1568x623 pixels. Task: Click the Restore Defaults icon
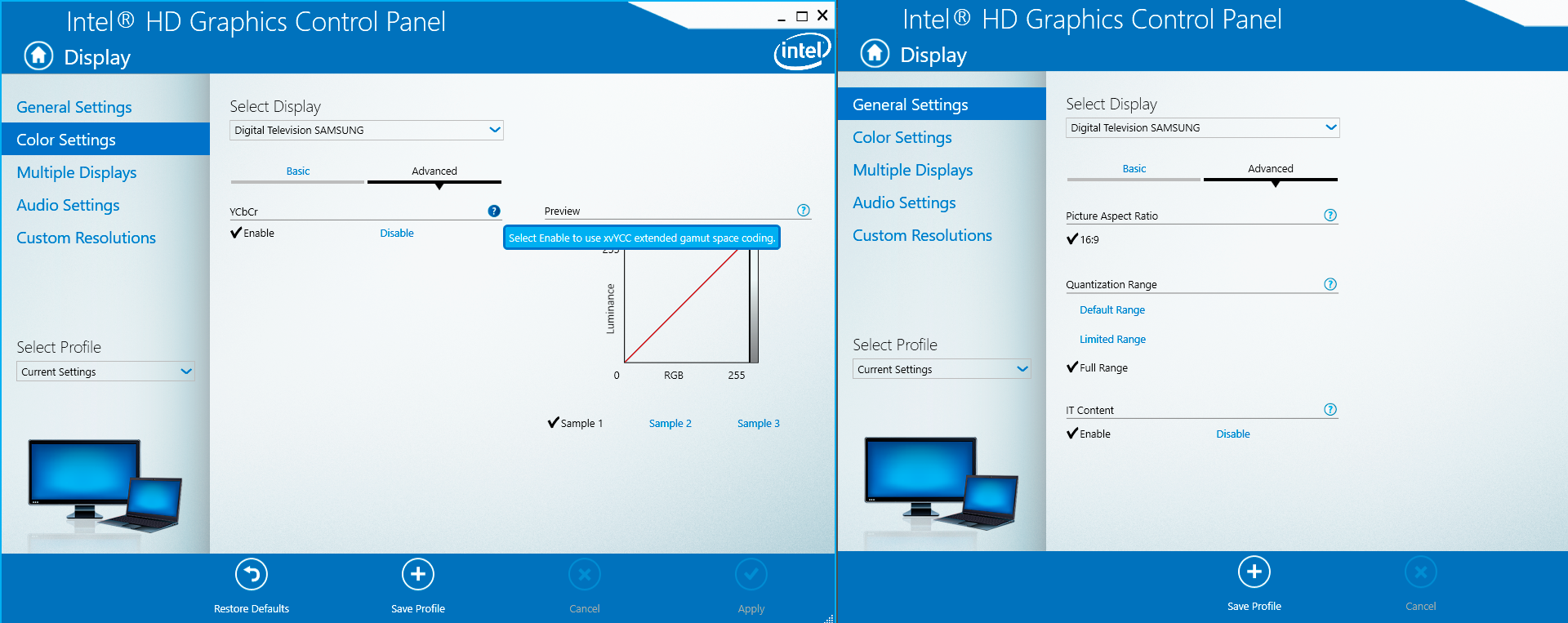pos(252,574)
